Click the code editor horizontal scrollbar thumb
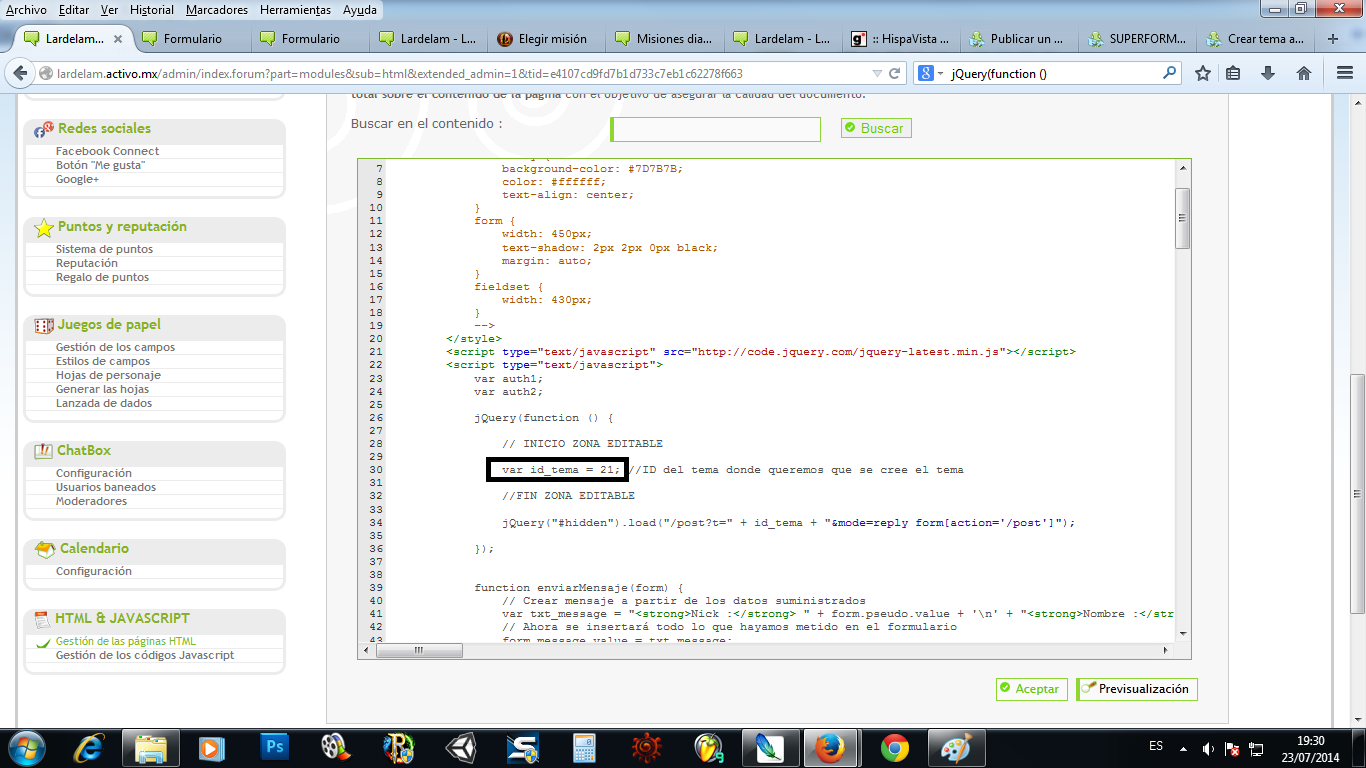The width and height of the screenshot is (1366, 768). point(418,650)
